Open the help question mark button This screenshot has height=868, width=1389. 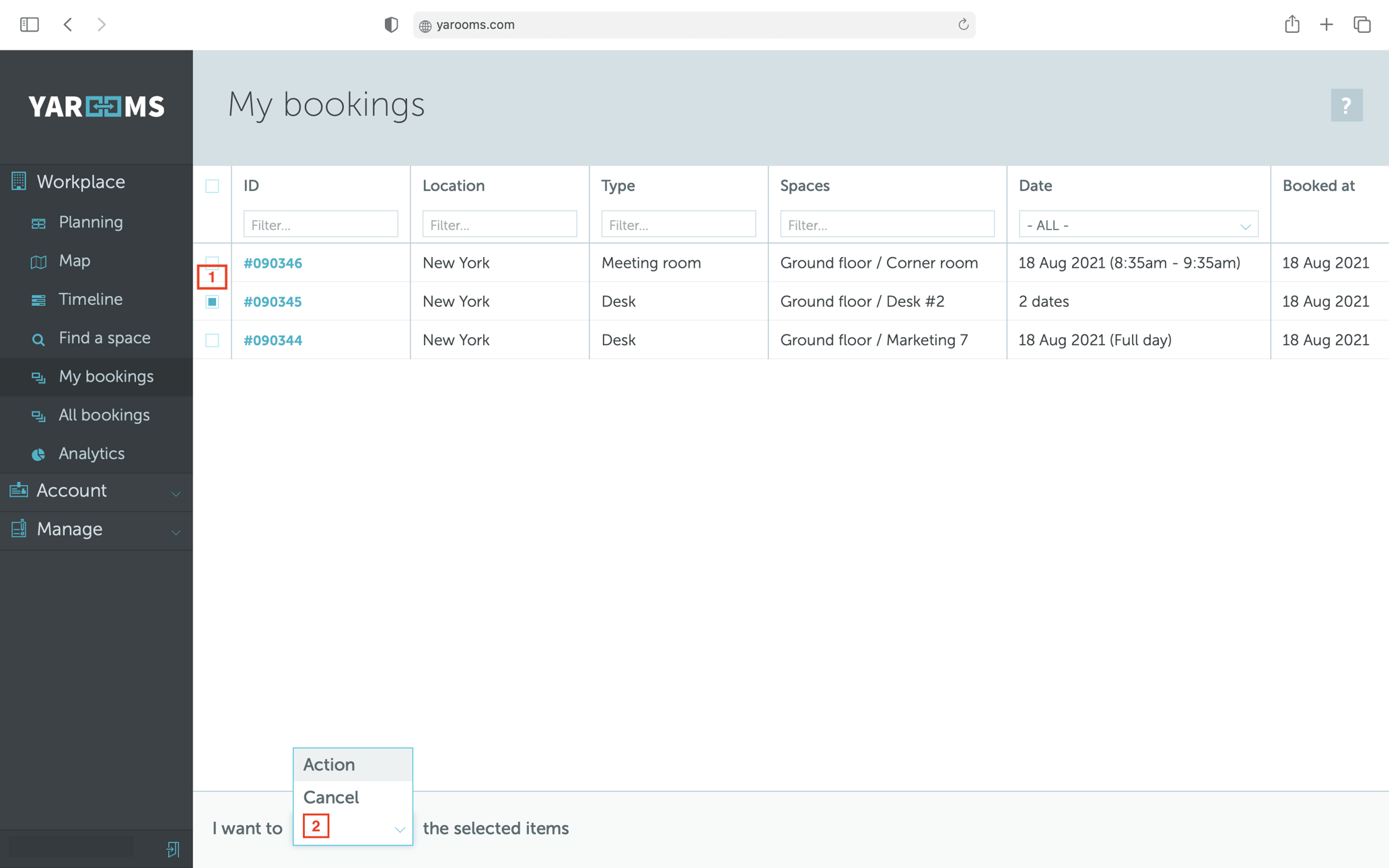pos(1346,105)
